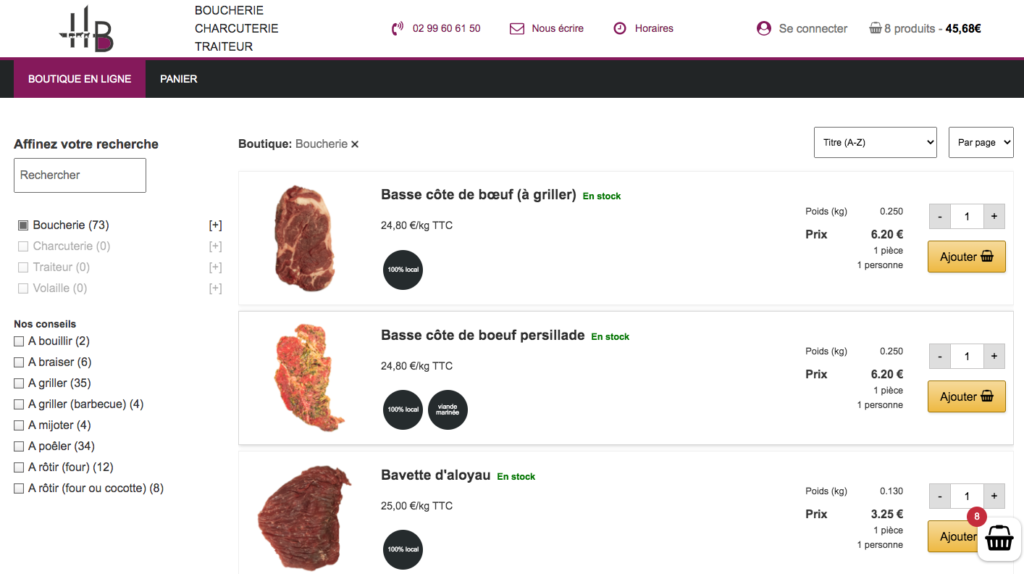1024x574 pixels.
Task: Open the floating basket icon with the red 8 badge
Action: pos(999,539)
